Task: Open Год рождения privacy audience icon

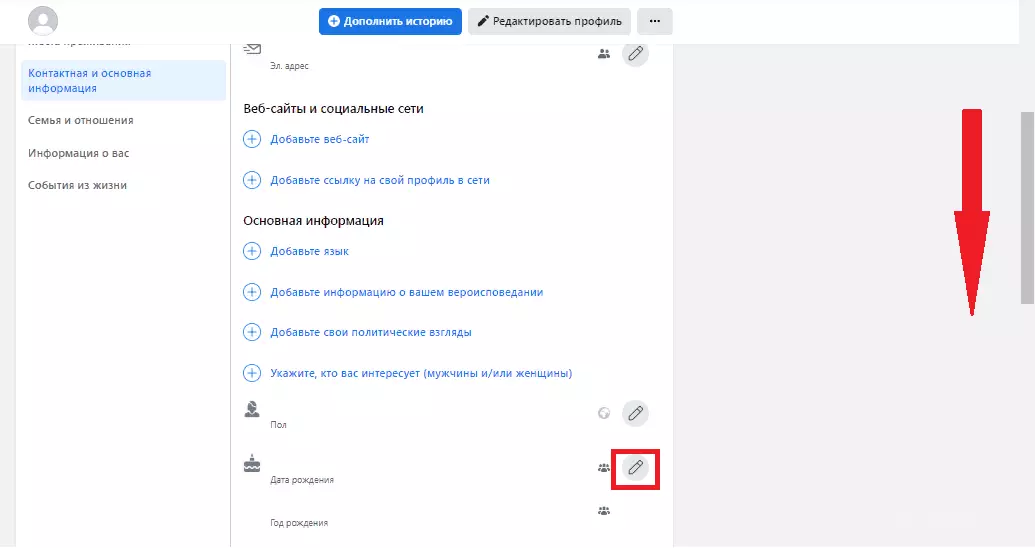Action: [x=604, y=511]
